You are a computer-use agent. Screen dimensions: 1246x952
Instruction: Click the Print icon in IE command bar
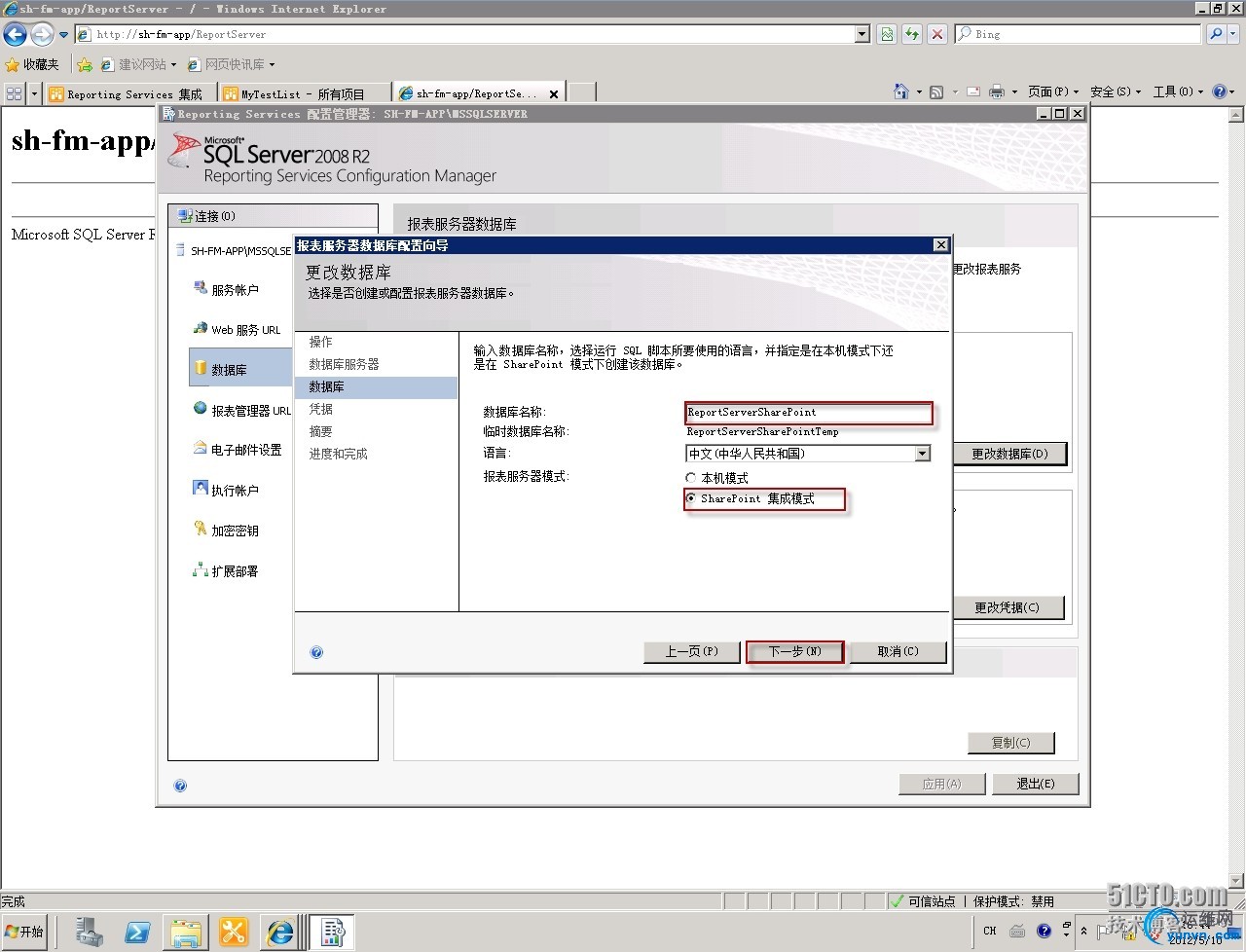[x=997, y=92]
